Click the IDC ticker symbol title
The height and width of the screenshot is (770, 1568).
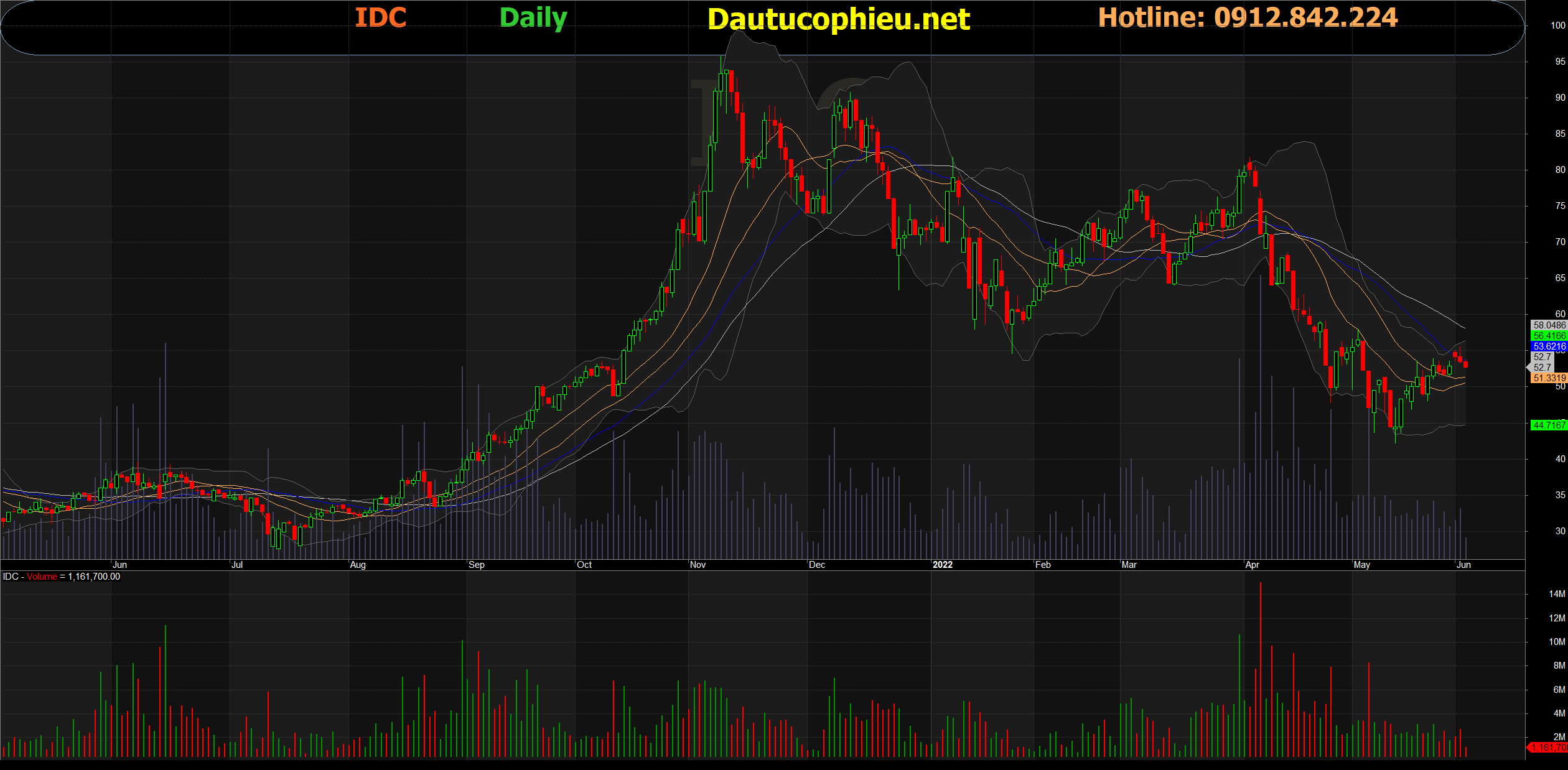point(380,17)
